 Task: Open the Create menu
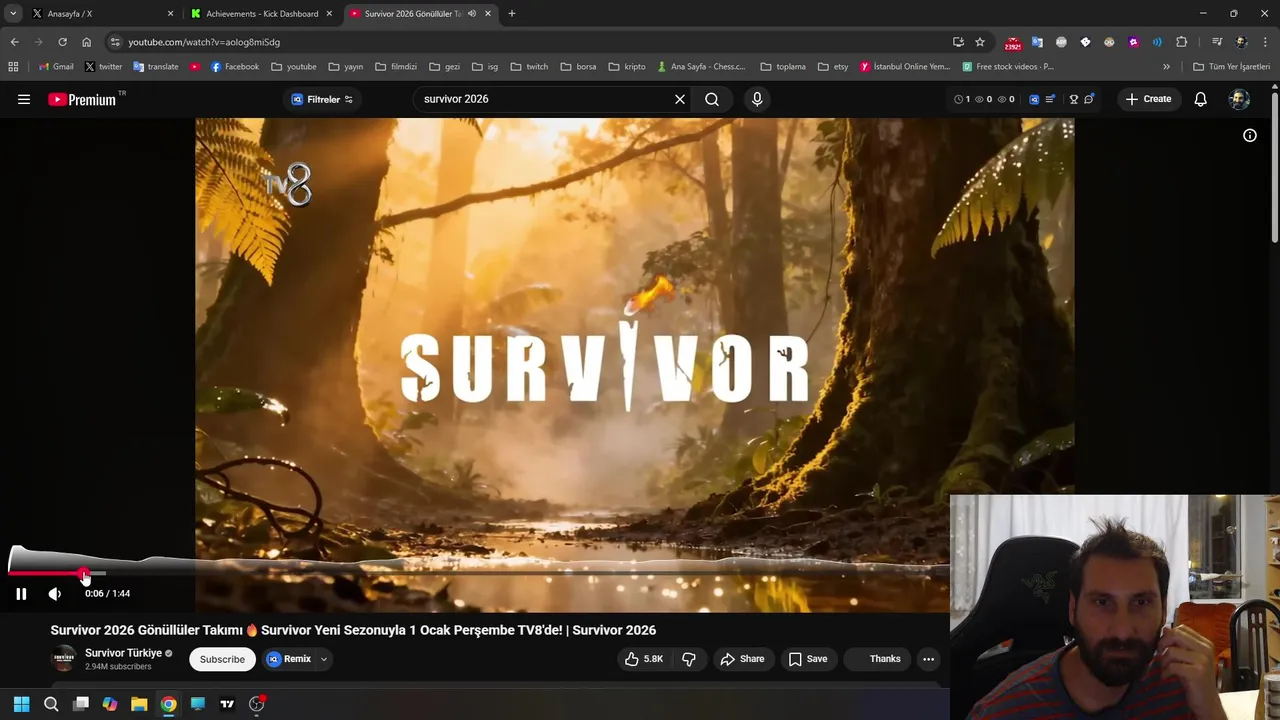point(1148,99)
